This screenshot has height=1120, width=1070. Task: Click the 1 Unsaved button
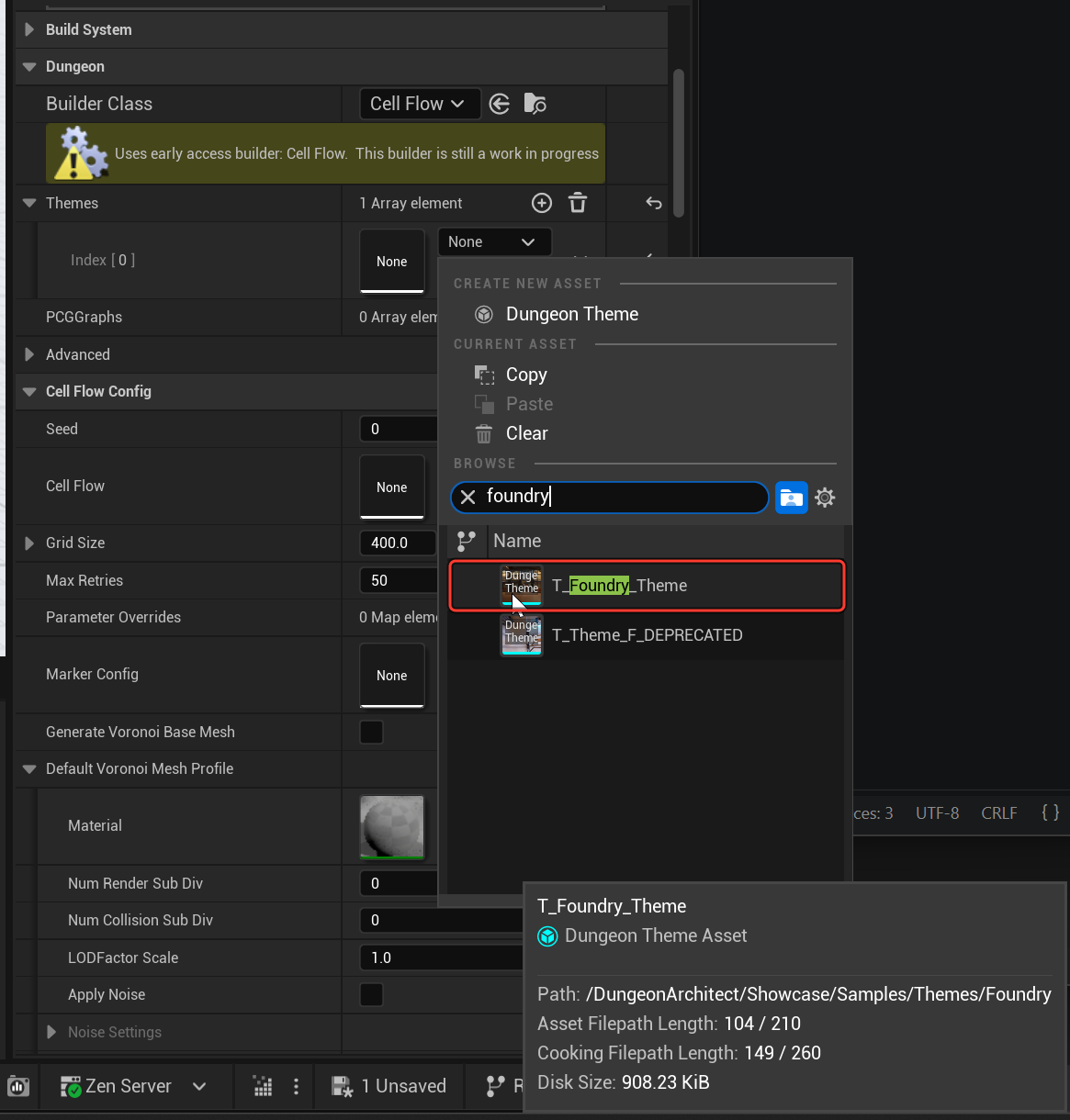[389, 1086]
